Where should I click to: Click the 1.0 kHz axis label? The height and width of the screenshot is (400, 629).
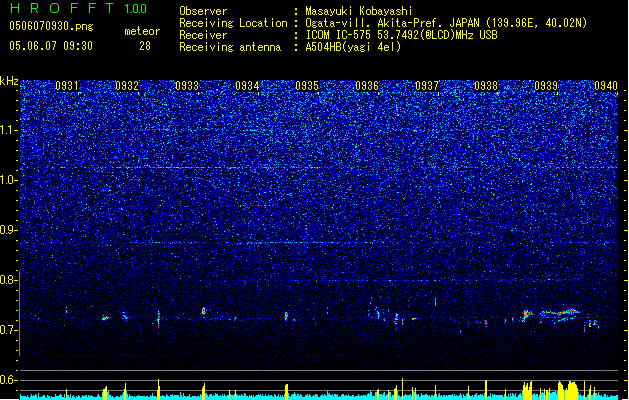9,180
